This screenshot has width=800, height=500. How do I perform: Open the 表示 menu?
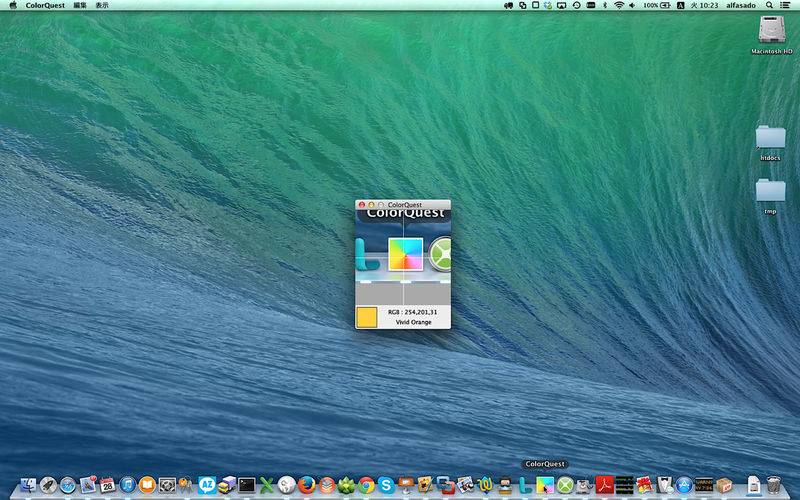[x=102, y=5]
